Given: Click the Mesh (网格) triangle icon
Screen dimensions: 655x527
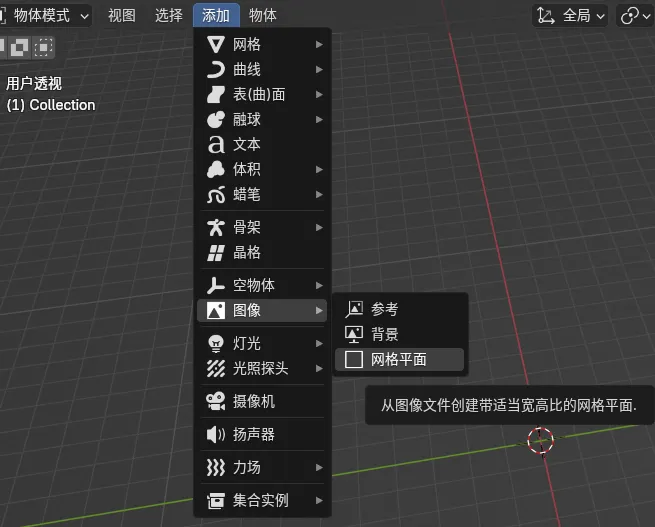Looking at the screenshot, I should tap(216, 44).
